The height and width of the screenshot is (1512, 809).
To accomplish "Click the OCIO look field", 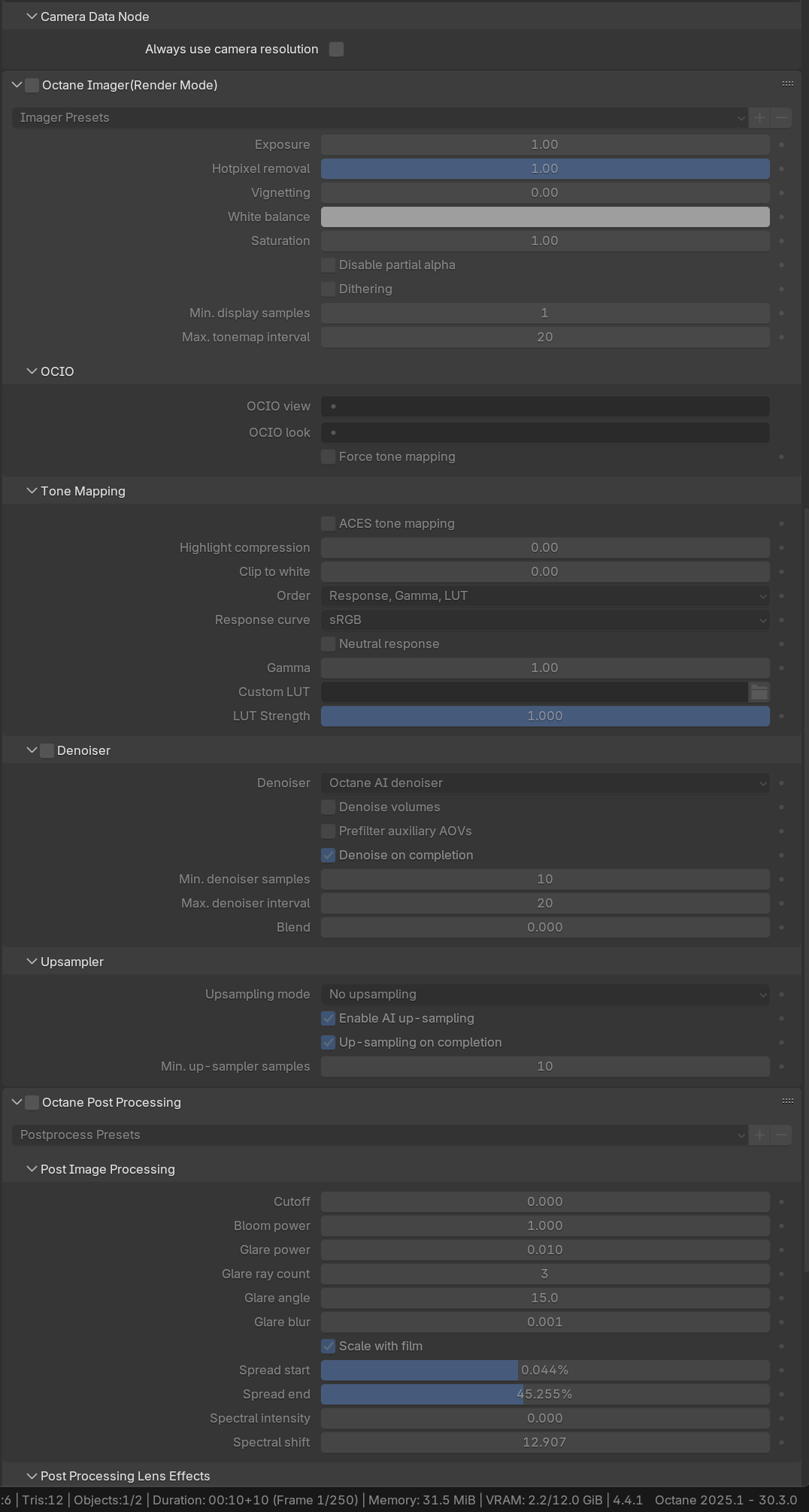I will [x=545, y=432].
